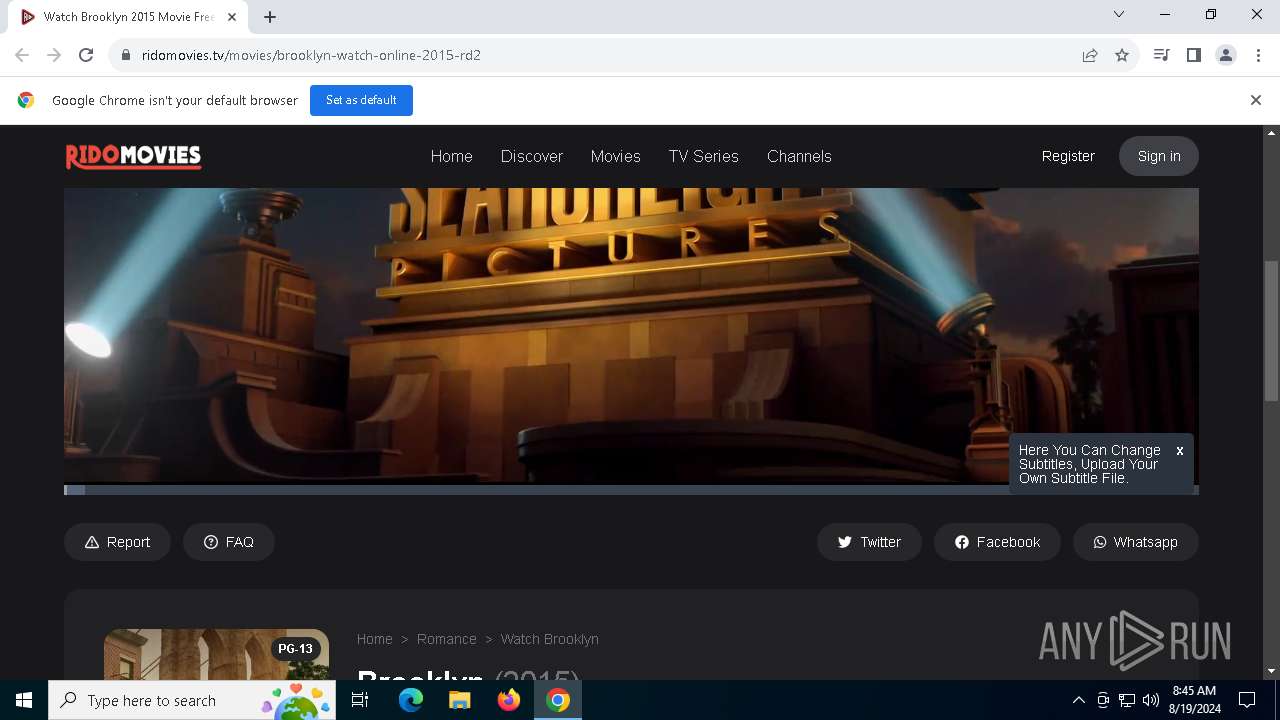This screenshot has width=1280, height=720.
Task: Select the Watch Brooklyn 2015 tab
Action: pos(129,17)
